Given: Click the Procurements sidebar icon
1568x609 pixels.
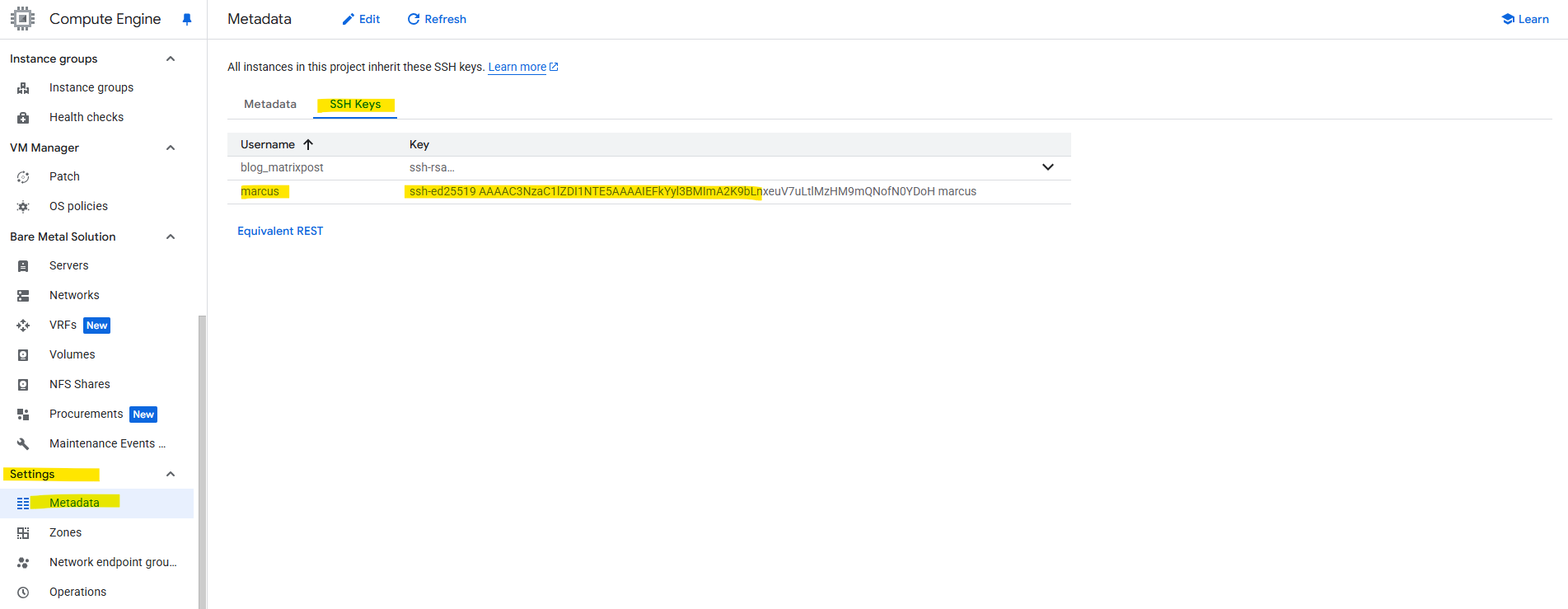Looking at the screenshot, I should pyautogui.click(x=23, y=414).
